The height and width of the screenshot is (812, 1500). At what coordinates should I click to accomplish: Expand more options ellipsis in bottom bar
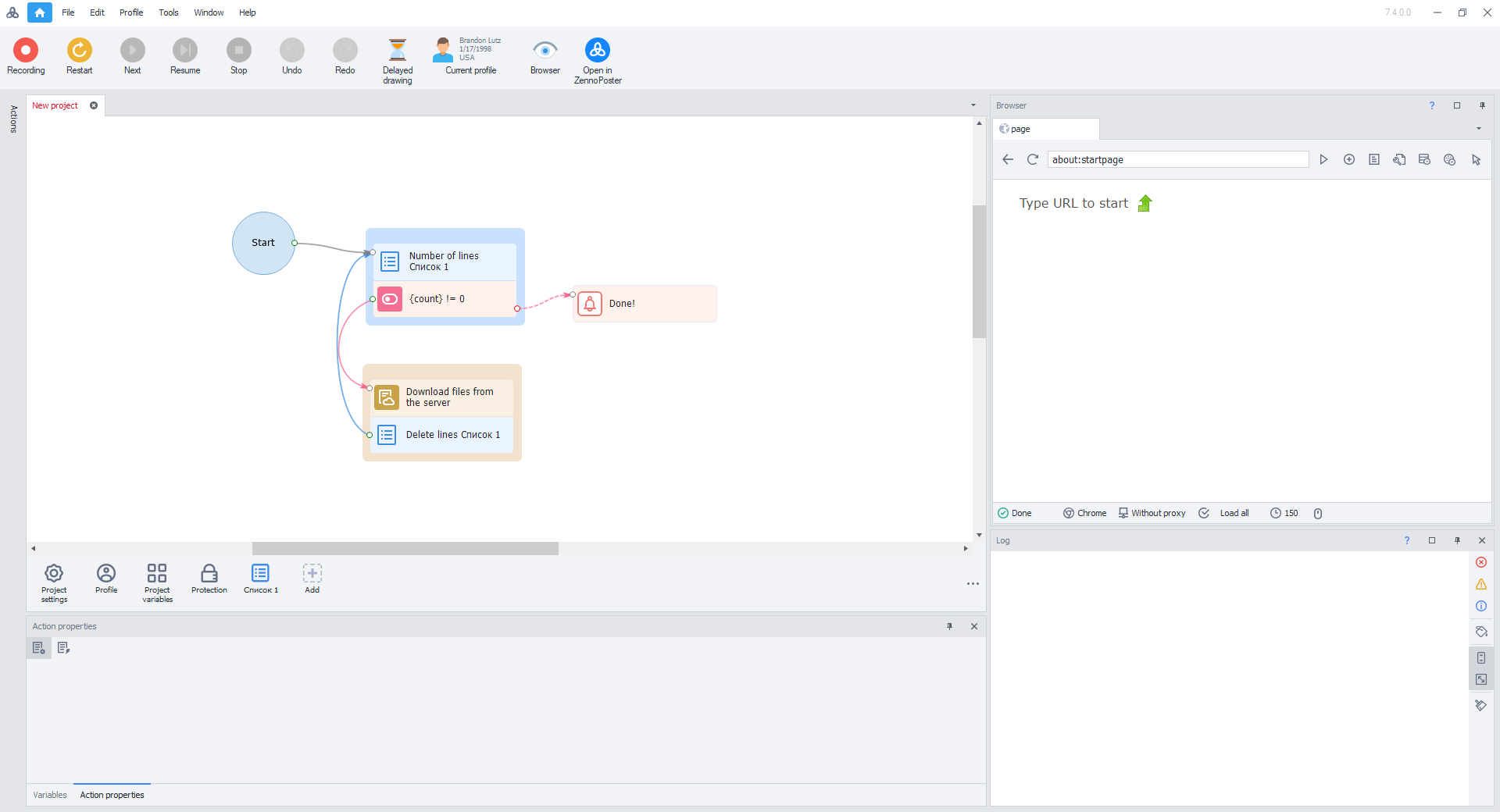(x=973, y=583)
